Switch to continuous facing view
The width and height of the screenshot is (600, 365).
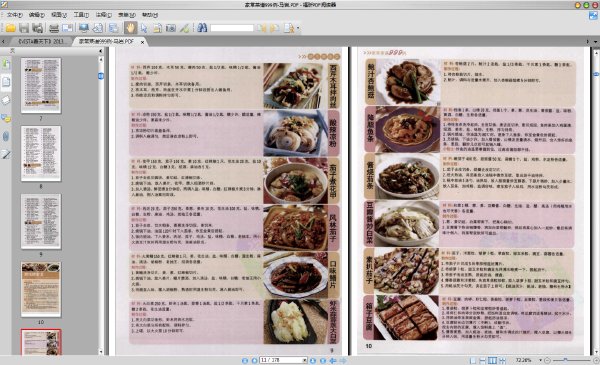[x=502, y=360]
